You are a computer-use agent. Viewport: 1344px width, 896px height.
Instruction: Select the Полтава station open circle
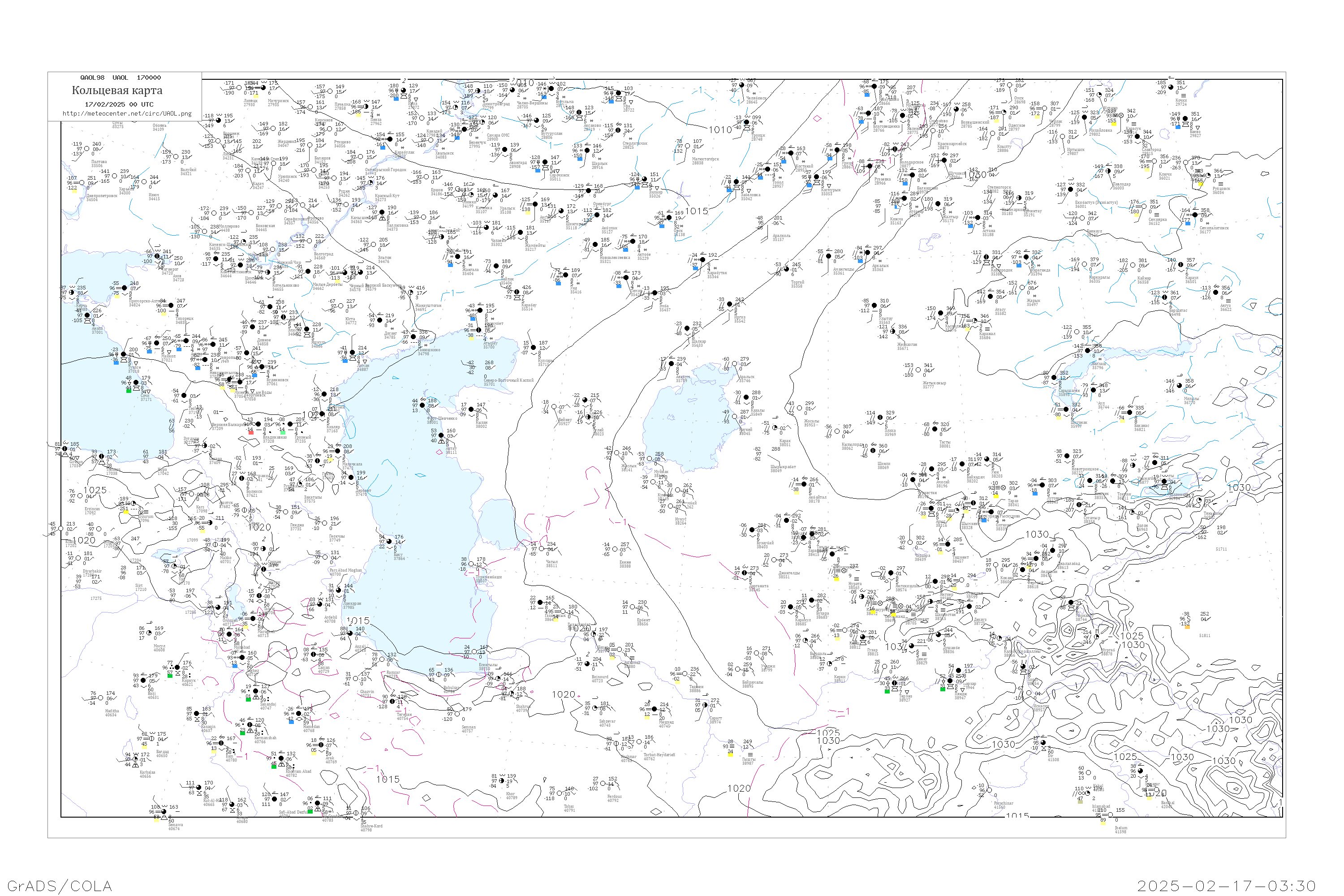(87, 149)
